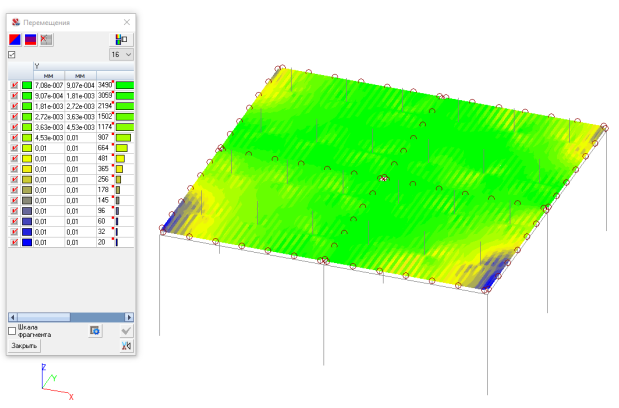
Task: Click the 3490 count cell
Action: (105, 85)
